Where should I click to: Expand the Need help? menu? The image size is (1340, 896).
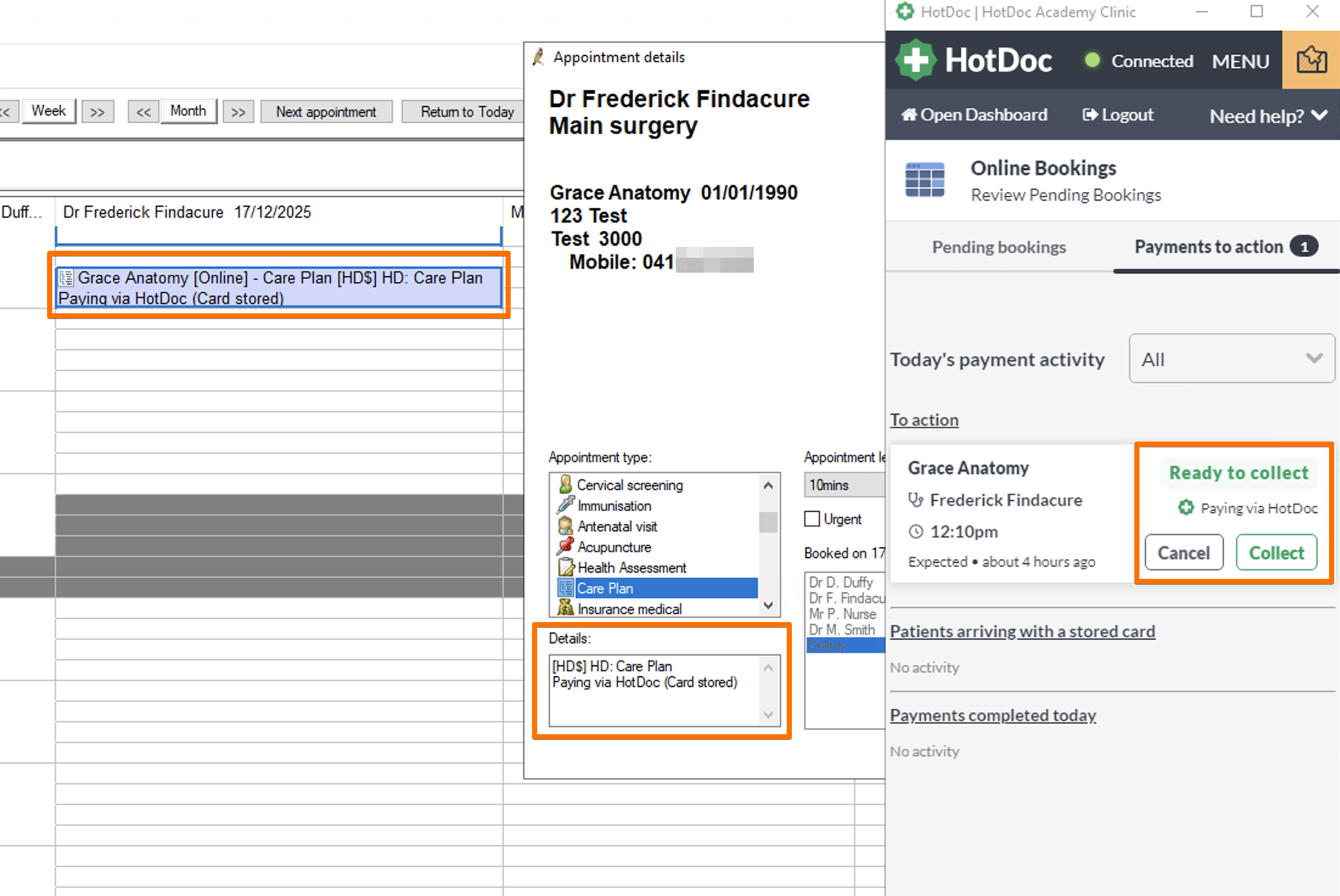pos(1268,116)
